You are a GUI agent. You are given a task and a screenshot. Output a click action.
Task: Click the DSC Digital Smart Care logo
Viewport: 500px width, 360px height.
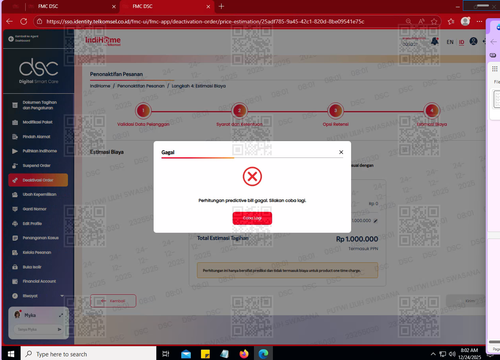pyautogui.click(x=38, y=71)
